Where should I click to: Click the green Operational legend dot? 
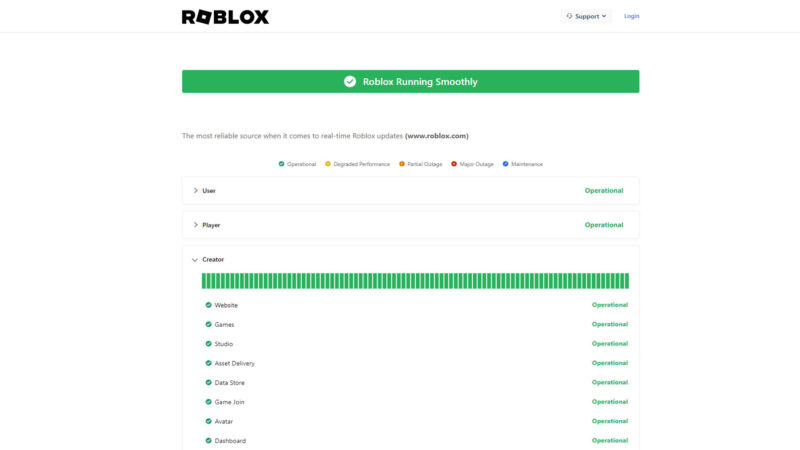(x=281, y=164)
